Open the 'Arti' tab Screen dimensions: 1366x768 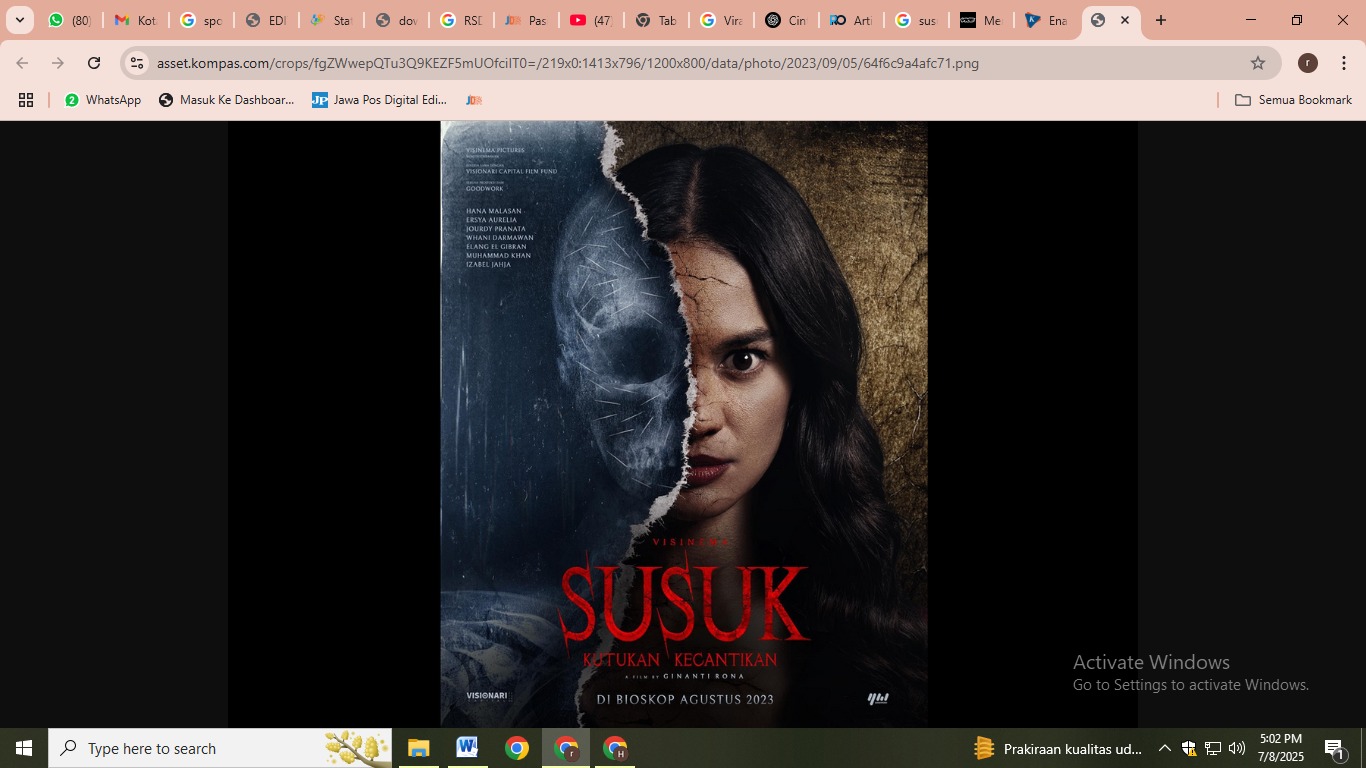pos(851,20)
